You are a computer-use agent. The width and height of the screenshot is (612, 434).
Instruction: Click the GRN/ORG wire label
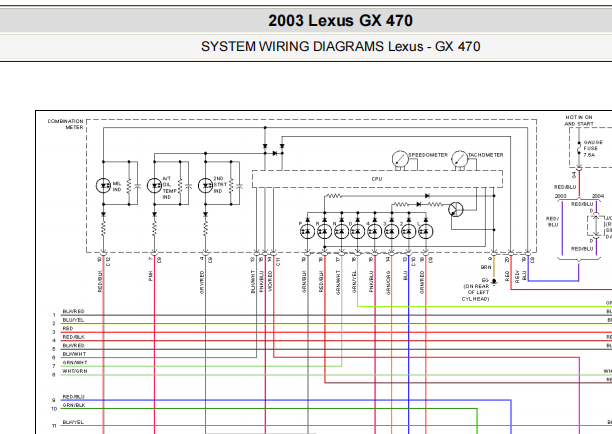pos(388,283)
